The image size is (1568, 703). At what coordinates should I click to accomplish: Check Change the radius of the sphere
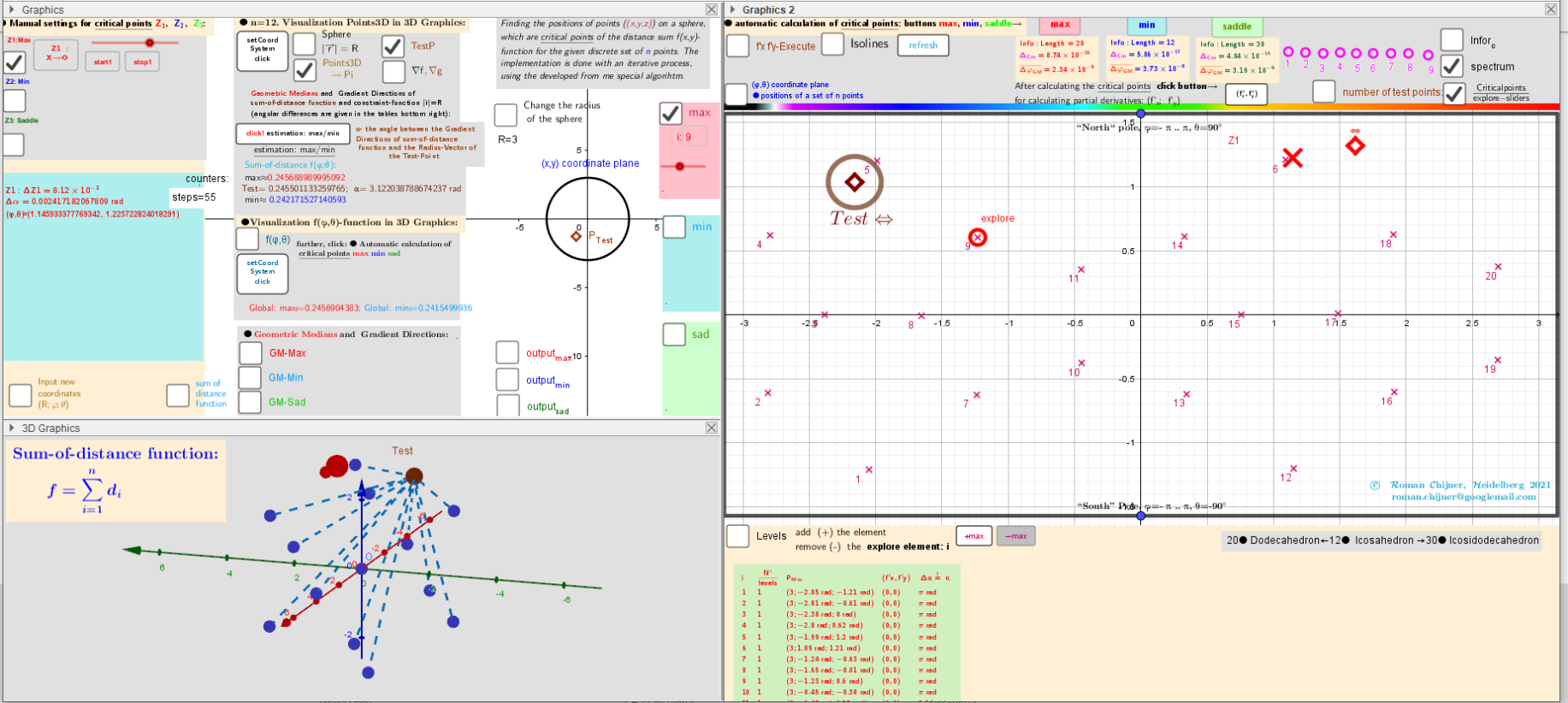pyautogui.click(x=506, y=114)
